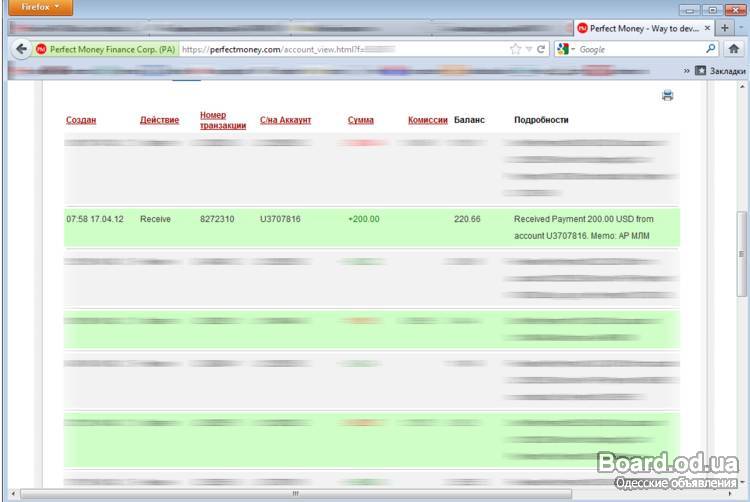Reload the page using the refresh icon
This screenshot has width=750, height=502.
tap(541, 49)
